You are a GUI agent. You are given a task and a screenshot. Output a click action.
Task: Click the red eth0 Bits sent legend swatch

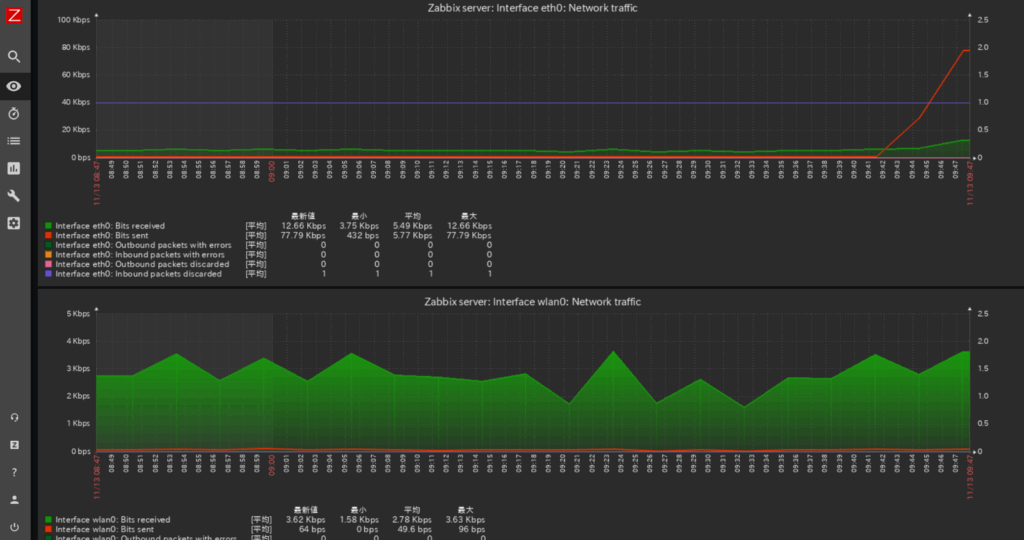click(49, 235)
